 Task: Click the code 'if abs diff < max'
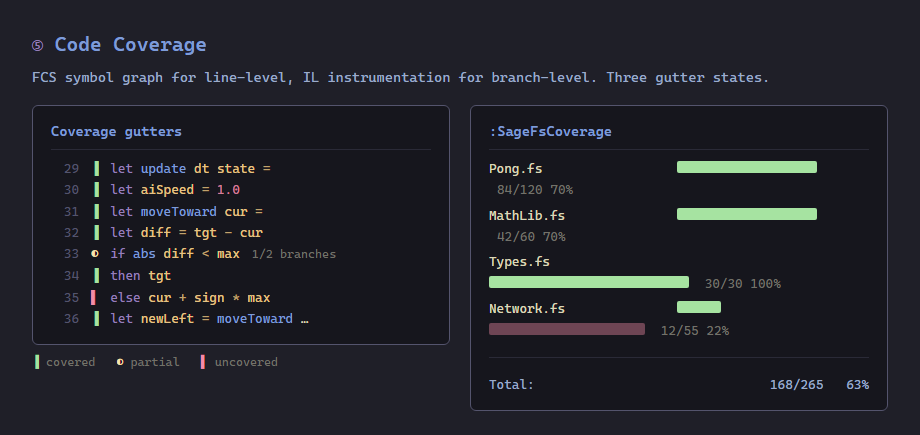click(175, 254)
